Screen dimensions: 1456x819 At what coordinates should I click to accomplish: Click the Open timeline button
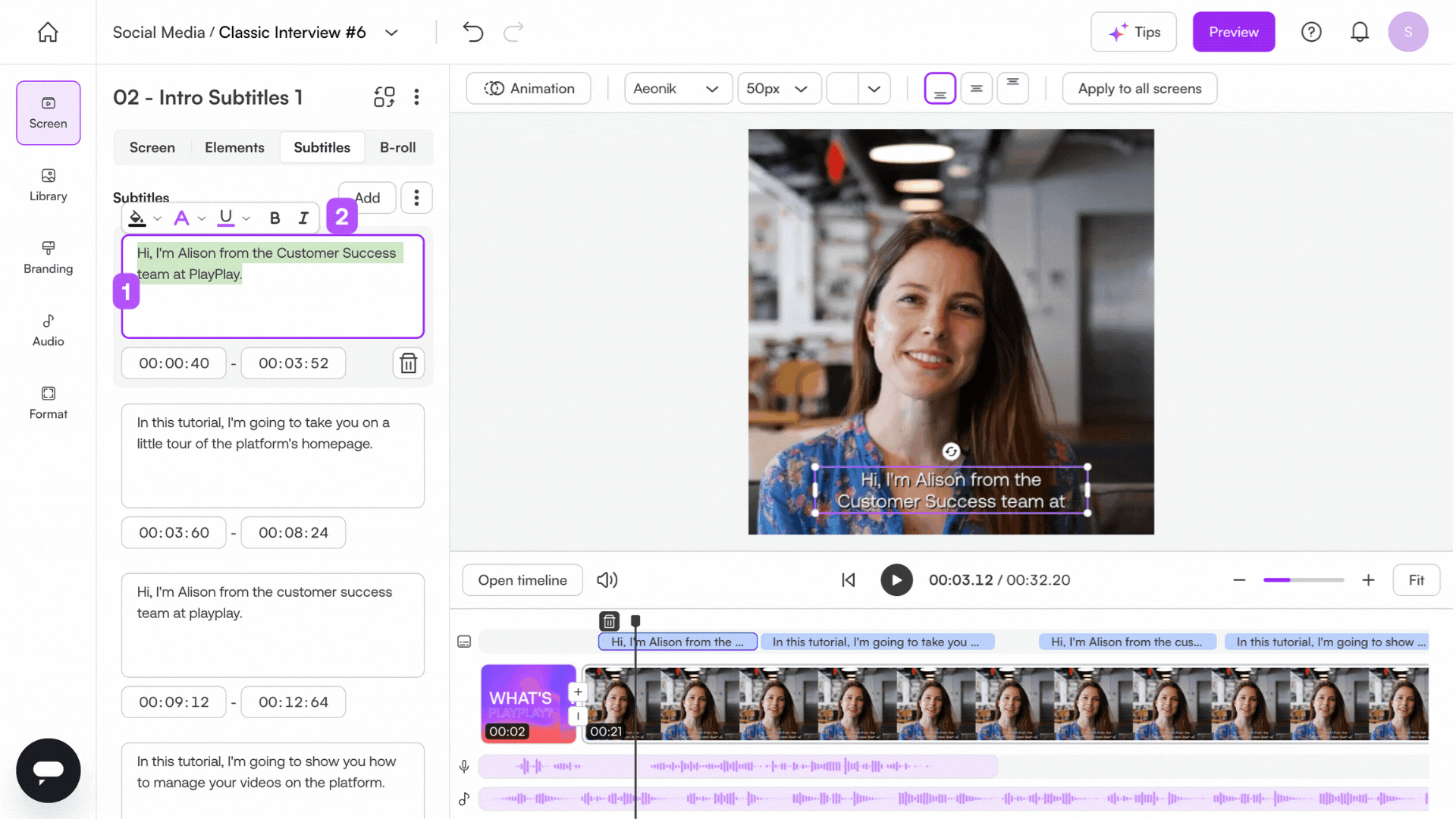click(522, 580)
